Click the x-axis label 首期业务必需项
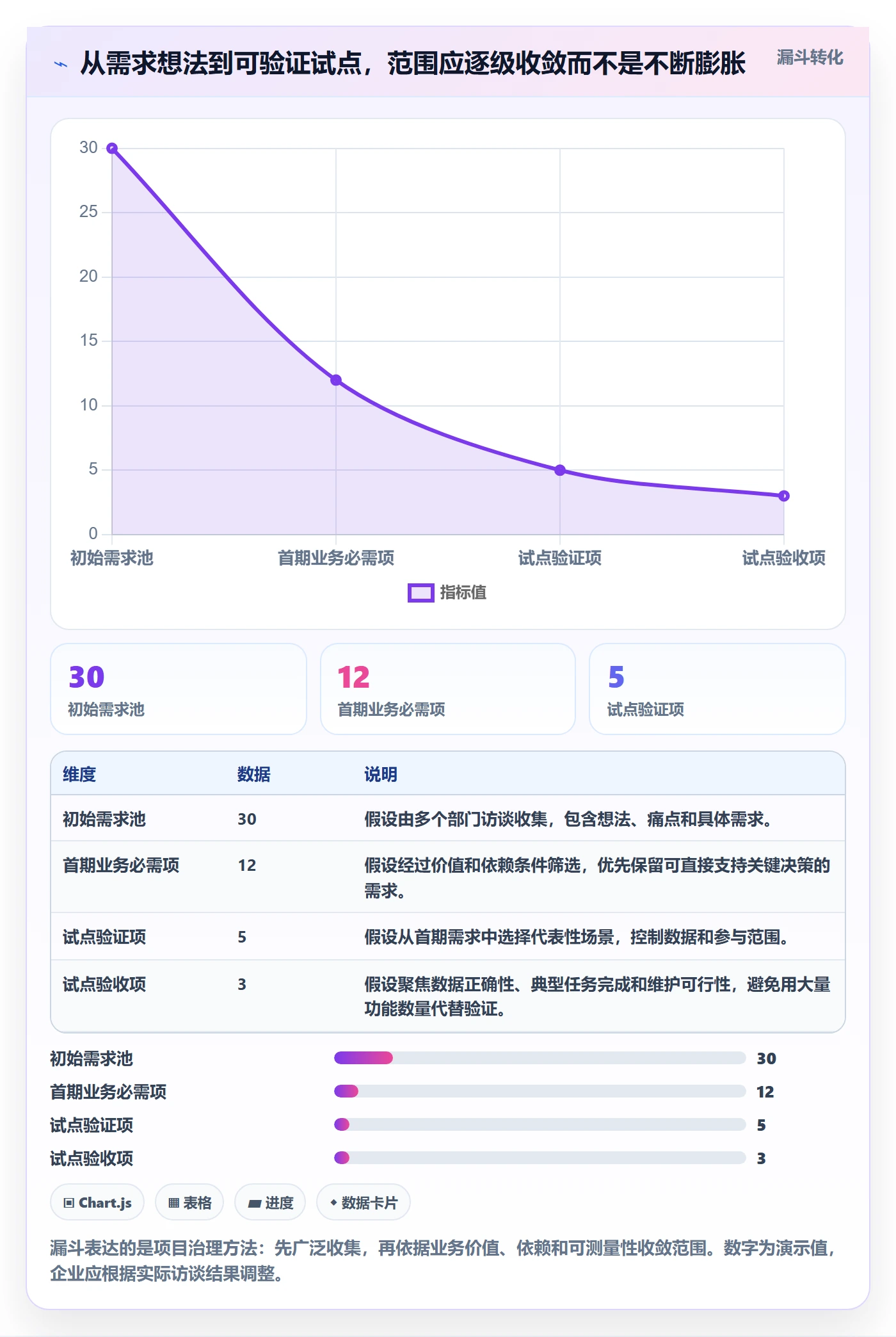Viewport: 896px width, 1337px height. pos(336,558)
